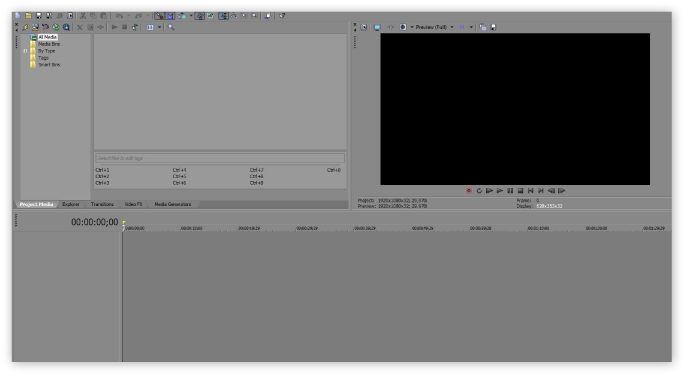Click the Ctrl+1 tag shortcut

[x=103, y=170]
